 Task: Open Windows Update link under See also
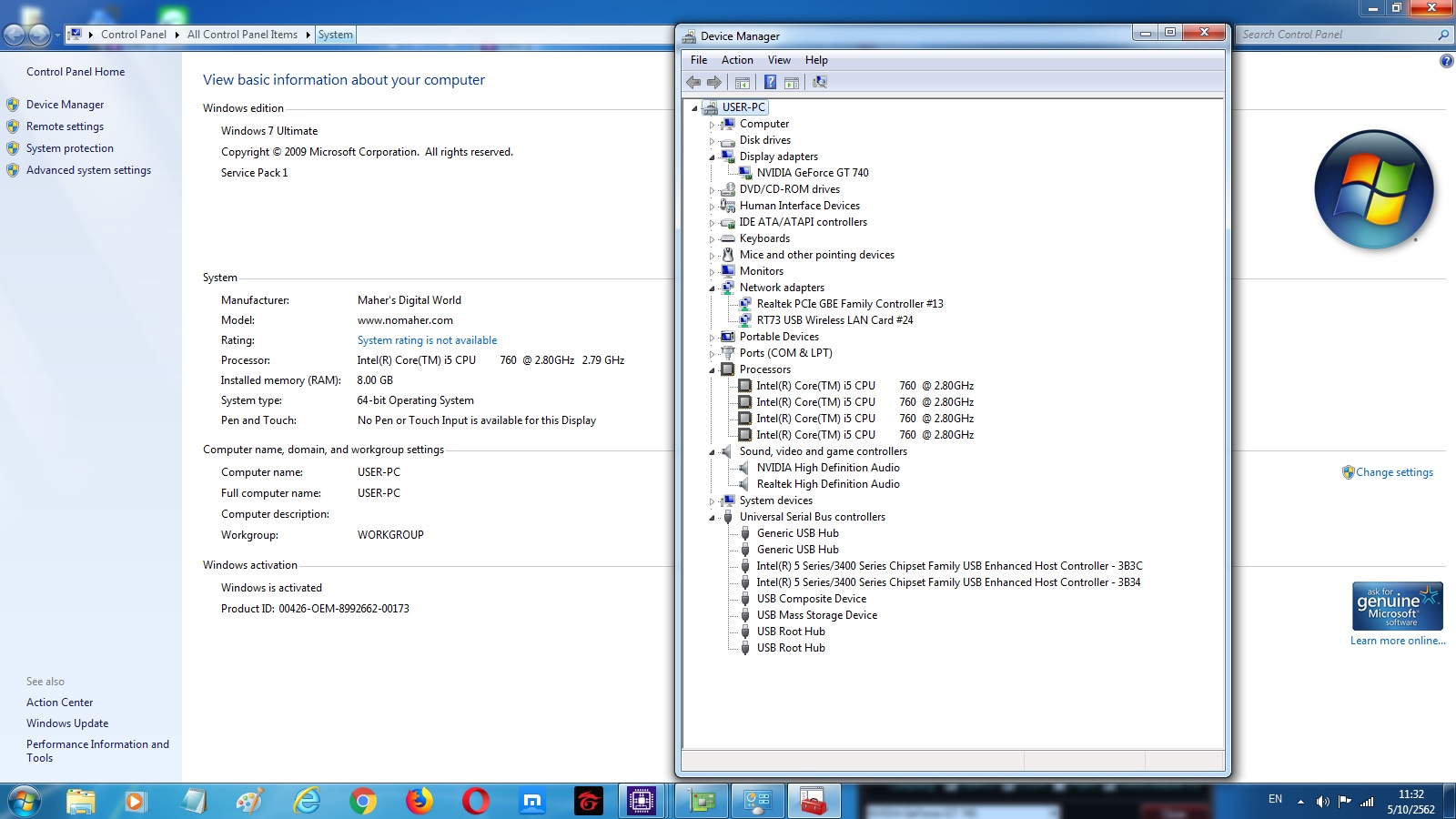67,723
